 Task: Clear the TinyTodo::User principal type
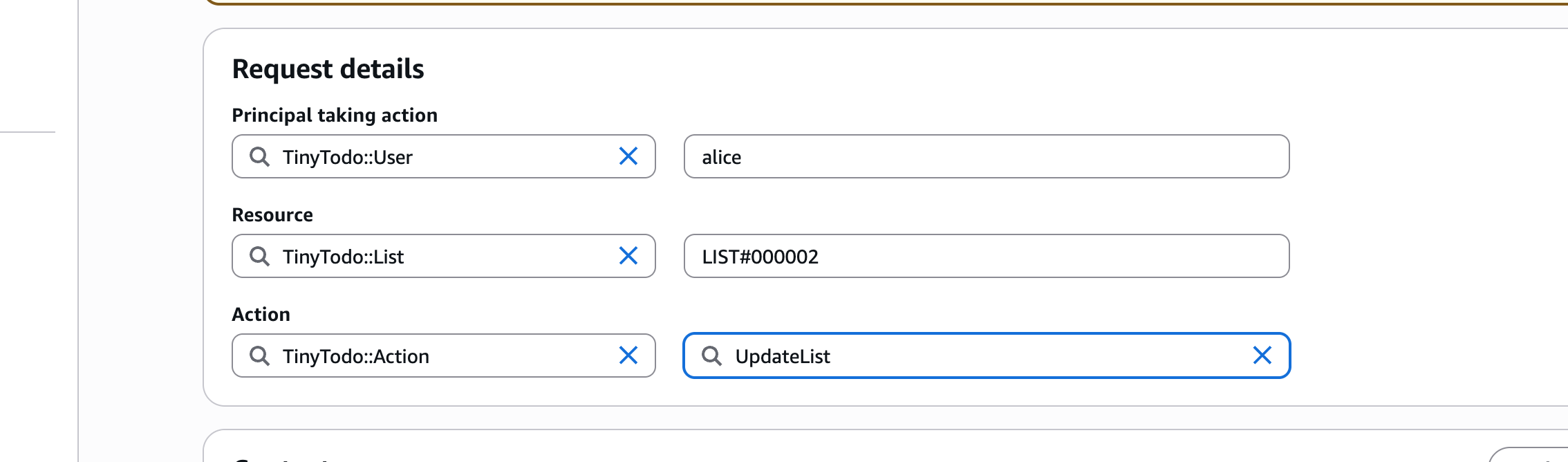628,156
